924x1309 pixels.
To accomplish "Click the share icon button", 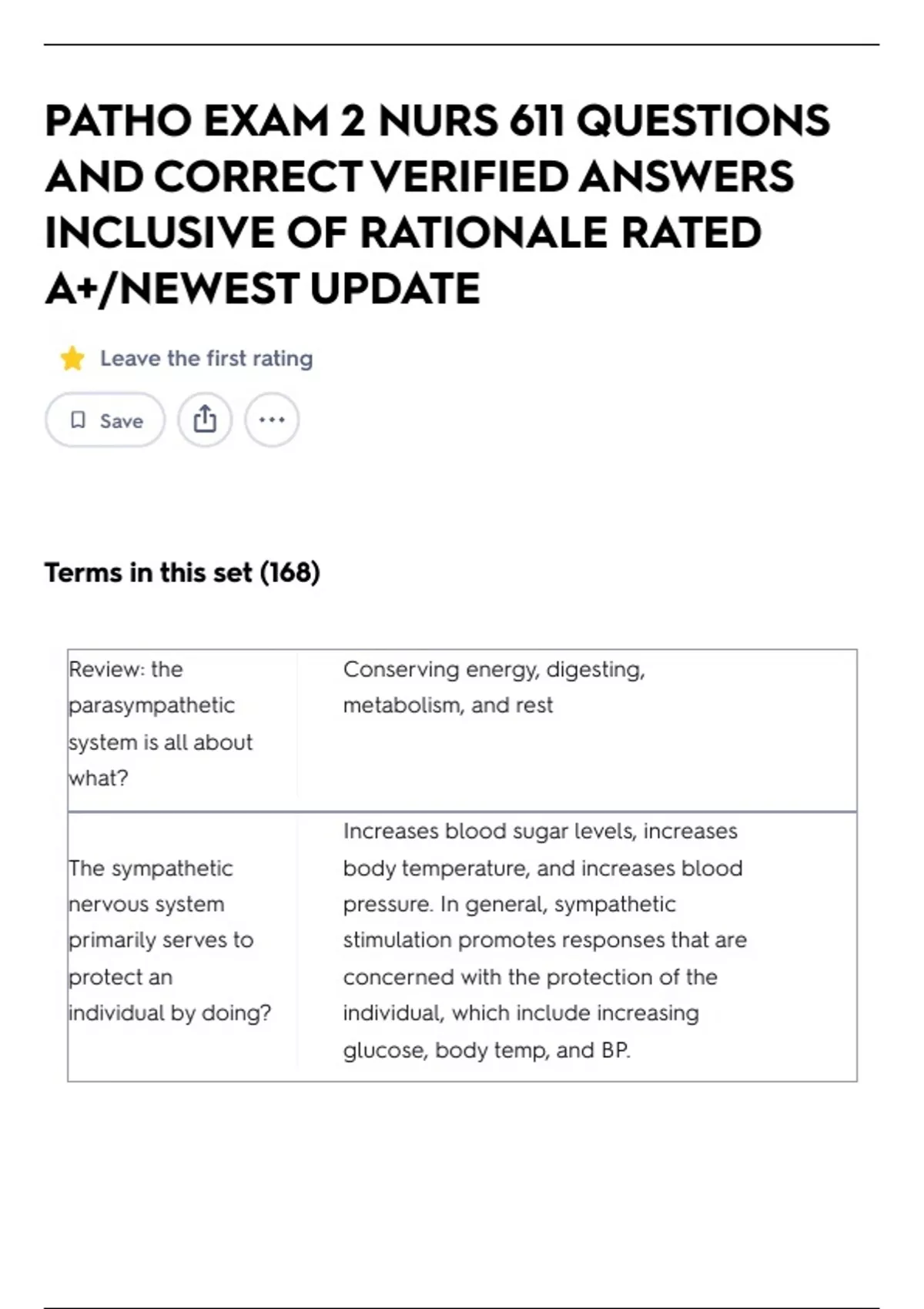I will click(205, 420).
